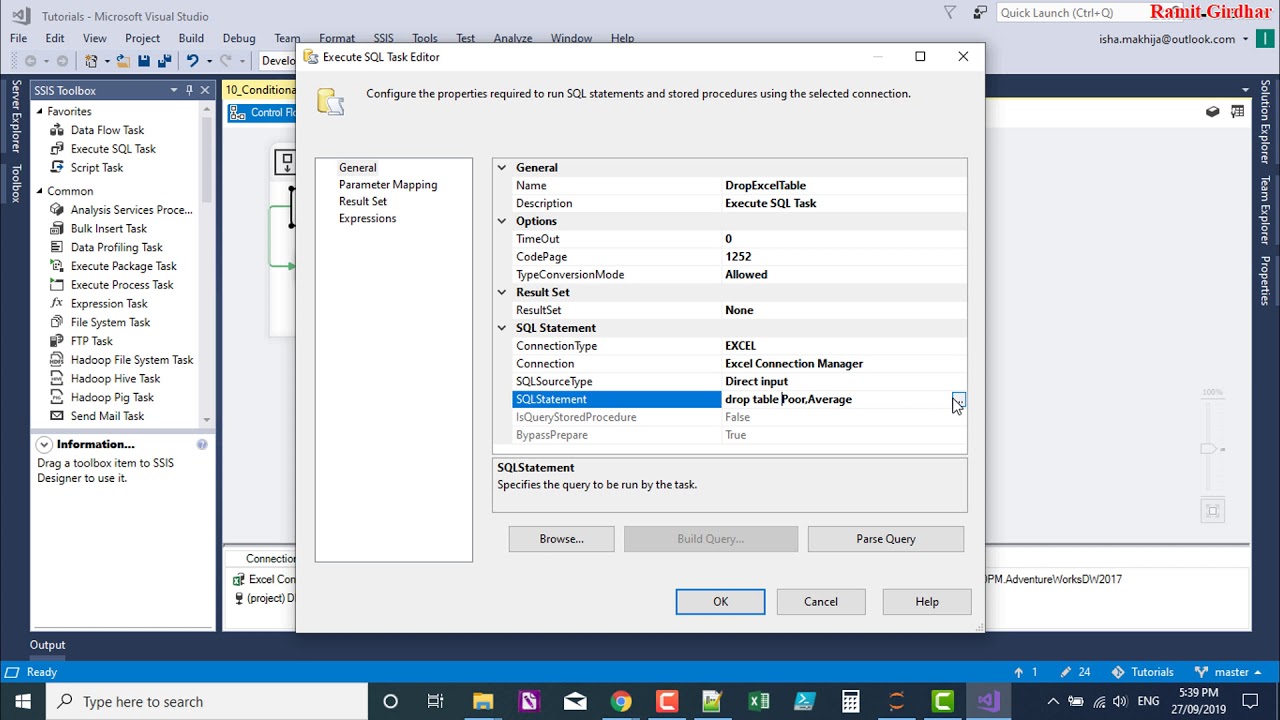Select the SQLSourceType Direct input value
The height and width of the screenshot is (720, 1280).
pos(844,382)
